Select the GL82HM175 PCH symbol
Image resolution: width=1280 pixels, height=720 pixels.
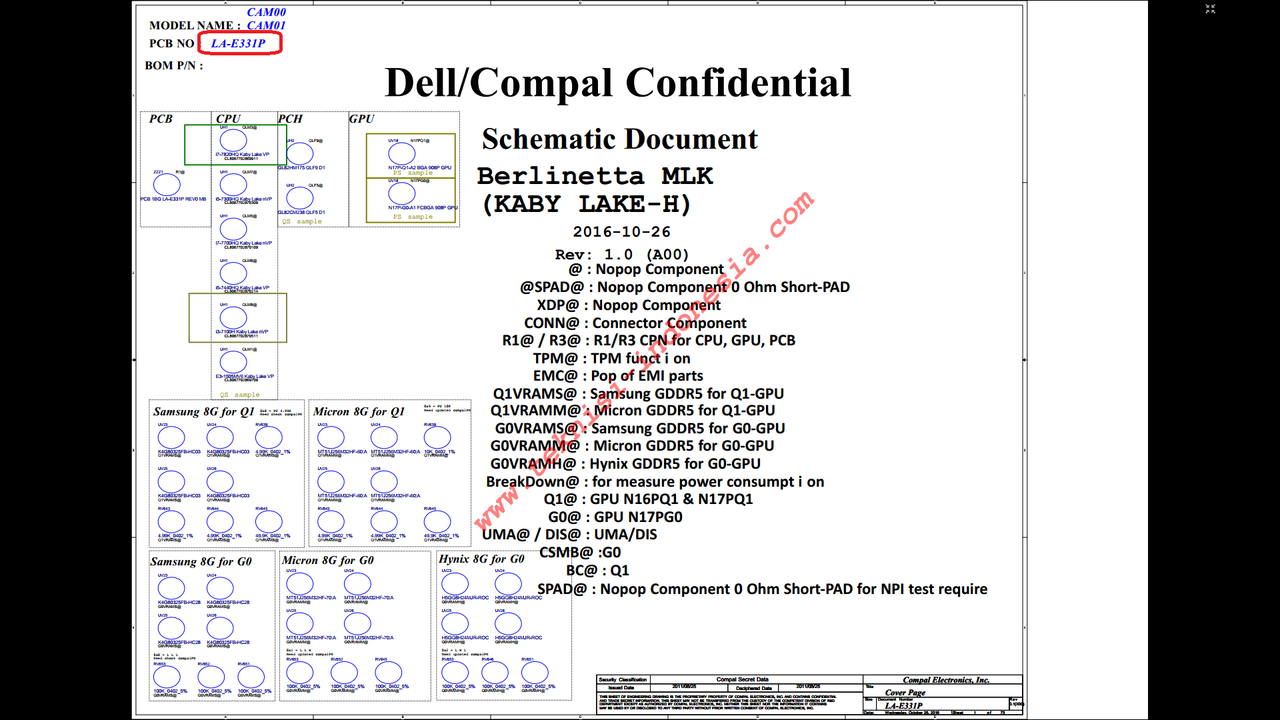301,154
